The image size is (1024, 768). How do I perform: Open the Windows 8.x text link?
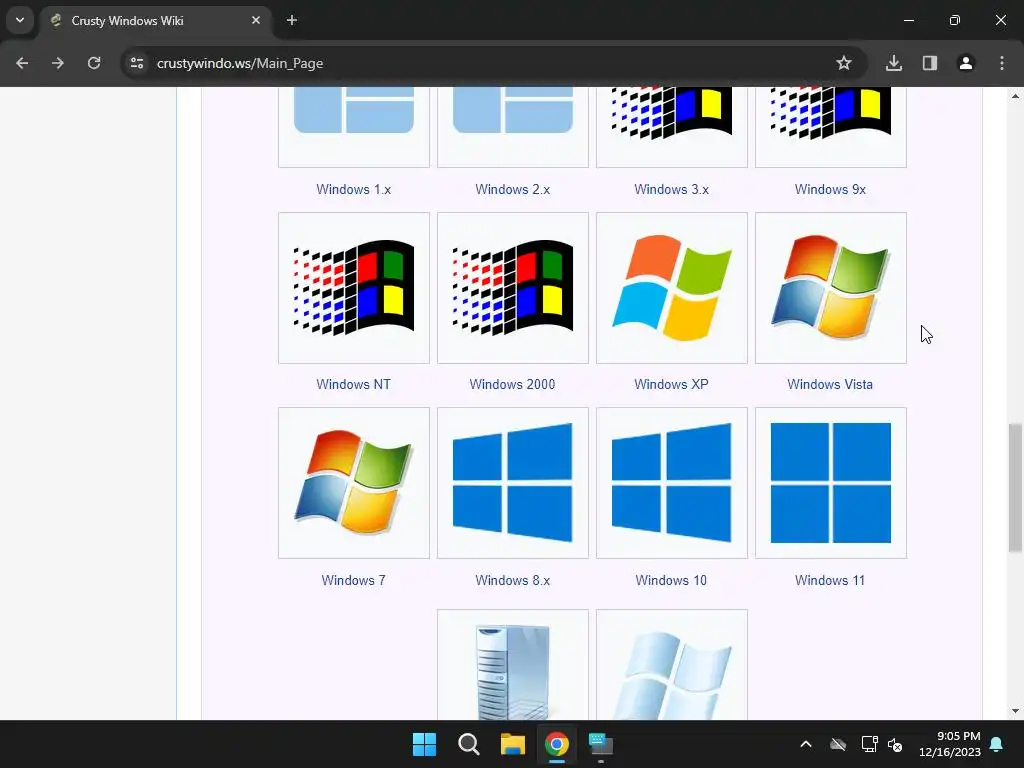point(513,581)
